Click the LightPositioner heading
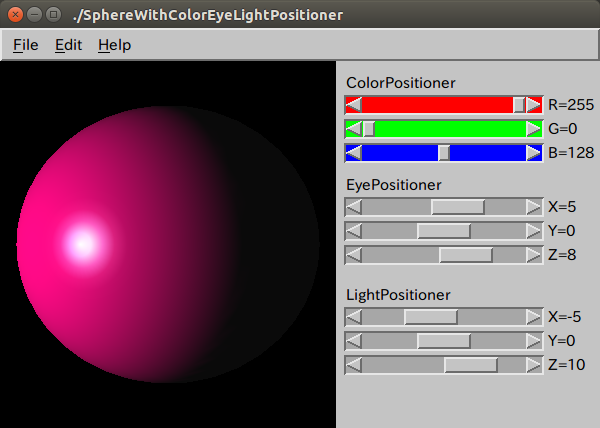The height and width of the screenshot is (428, 600). 398,295
